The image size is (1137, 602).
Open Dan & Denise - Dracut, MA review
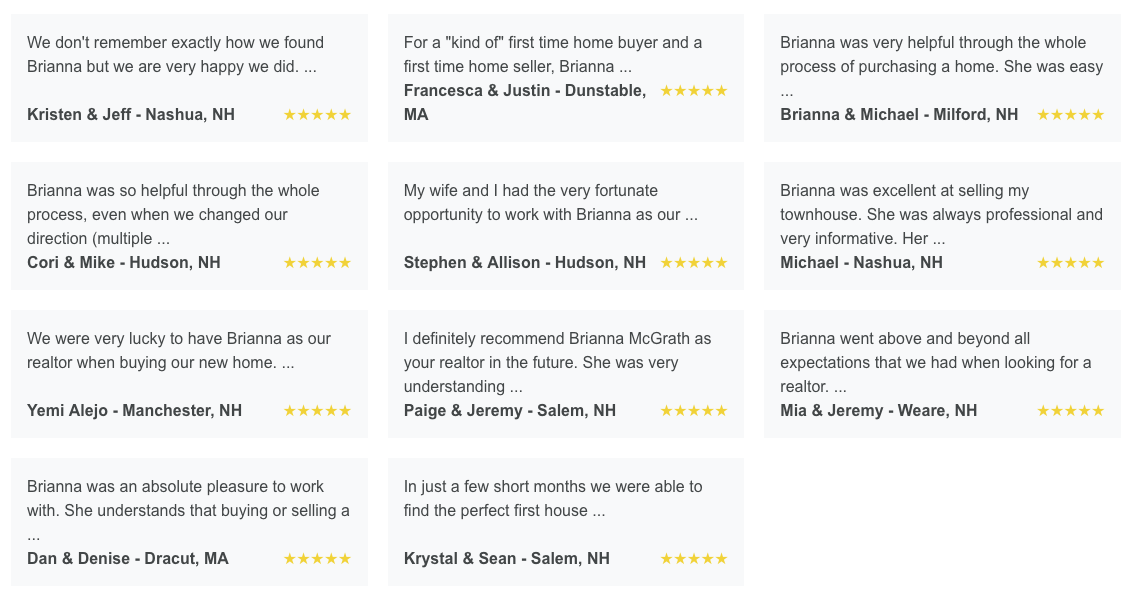[128, 558]
